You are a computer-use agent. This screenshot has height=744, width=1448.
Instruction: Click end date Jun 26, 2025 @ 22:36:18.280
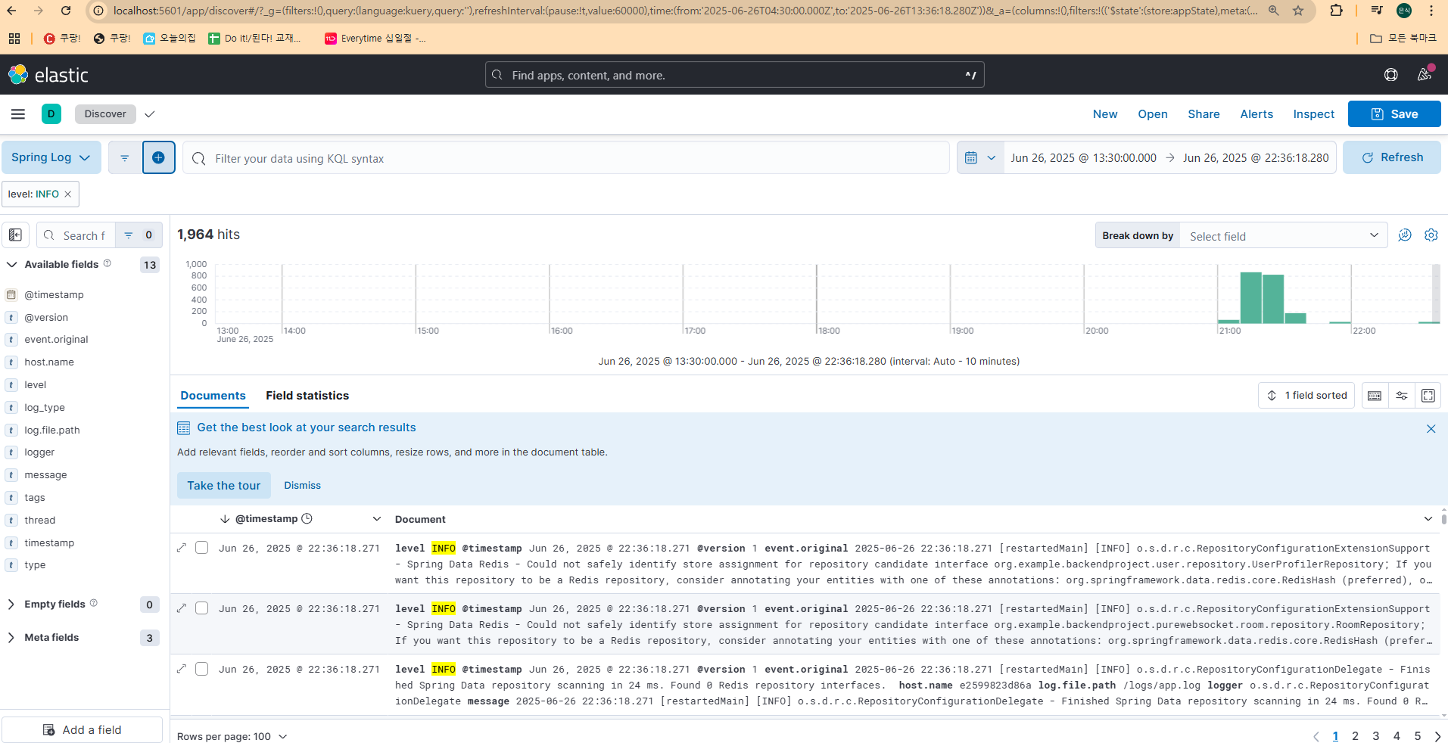(1256, 158)
